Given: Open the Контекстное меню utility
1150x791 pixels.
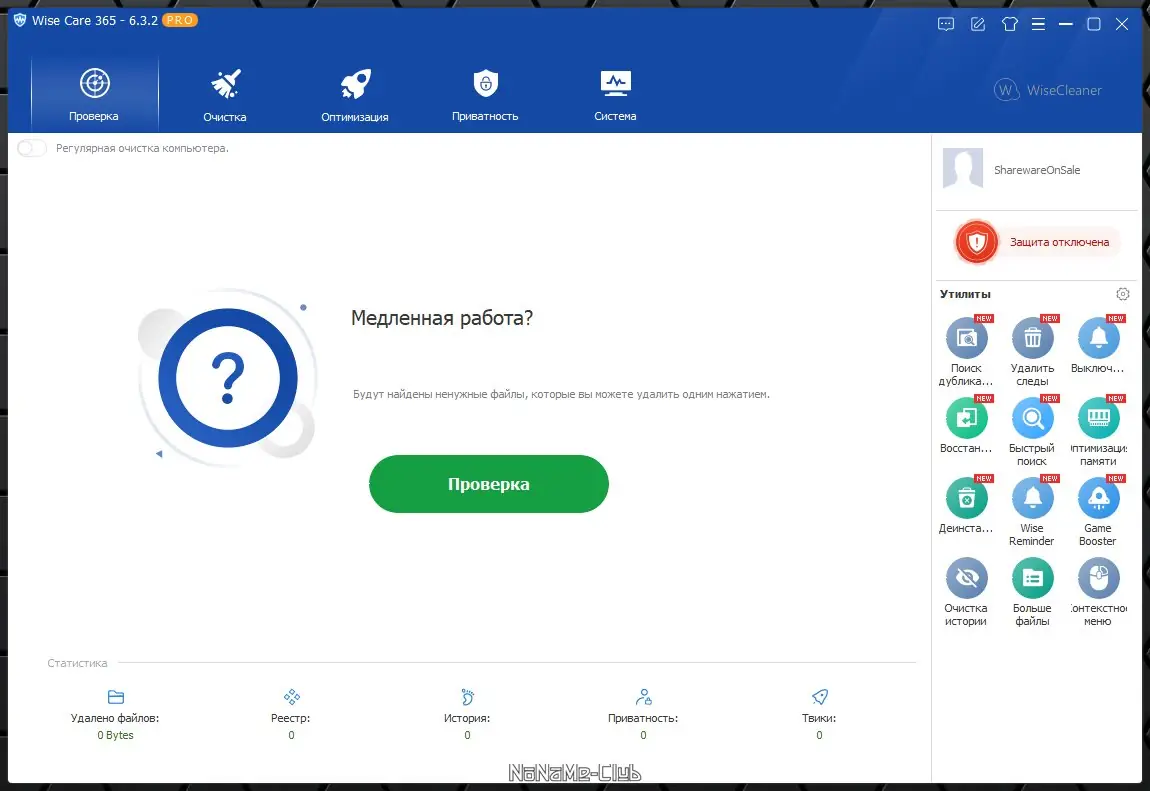Looking at the screenshot, I should pos(1098,579).
